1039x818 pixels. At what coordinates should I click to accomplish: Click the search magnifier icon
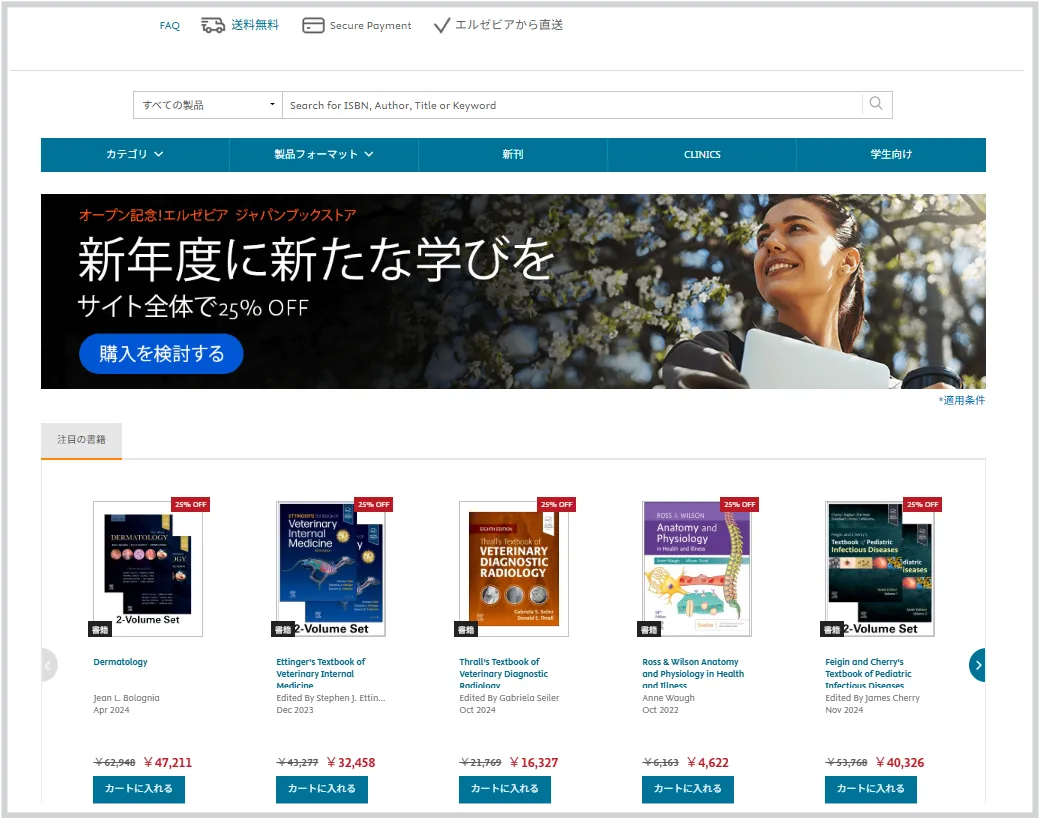pyautogui.click(x=876, y=104)
